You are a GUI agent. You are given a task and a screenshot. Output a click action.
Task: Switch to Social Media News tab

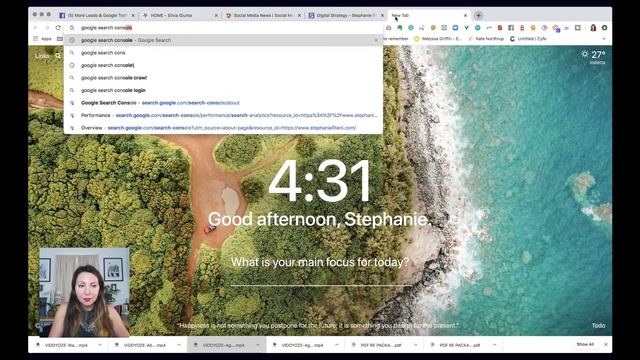point(262,16)
